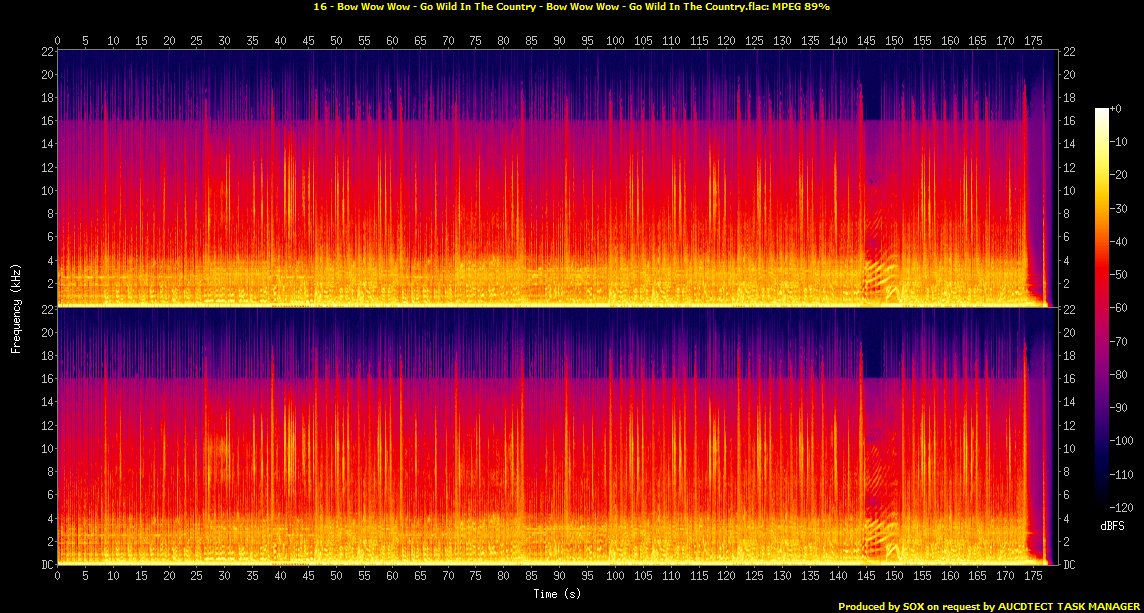Click the 100 second mark on bottom time axis
1144x613 pixels.
tap(615, 577)
